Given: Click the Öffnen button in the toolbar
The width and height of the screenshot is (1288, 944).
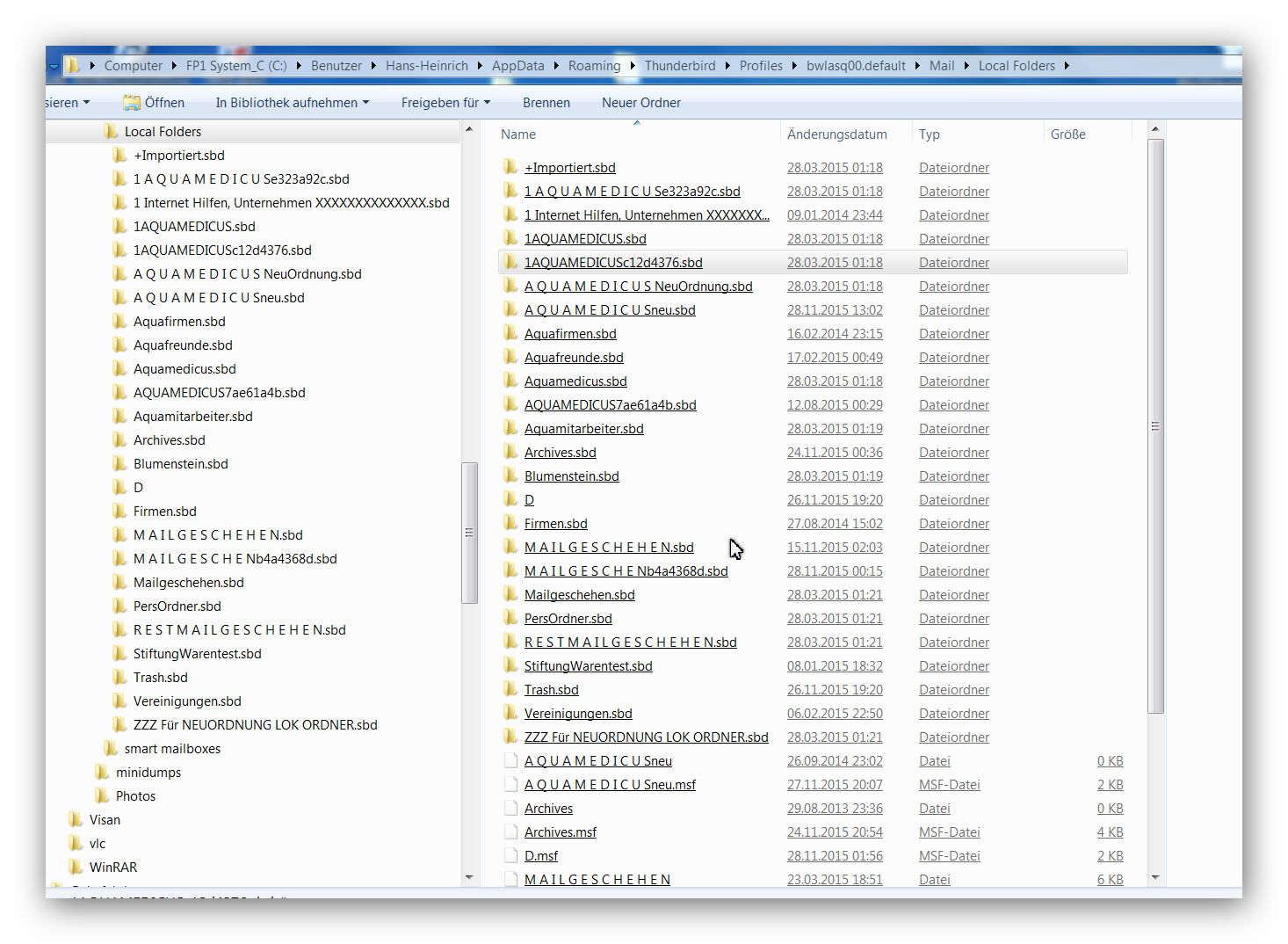Looking at the screenshot, I should (x=154, y=102).
